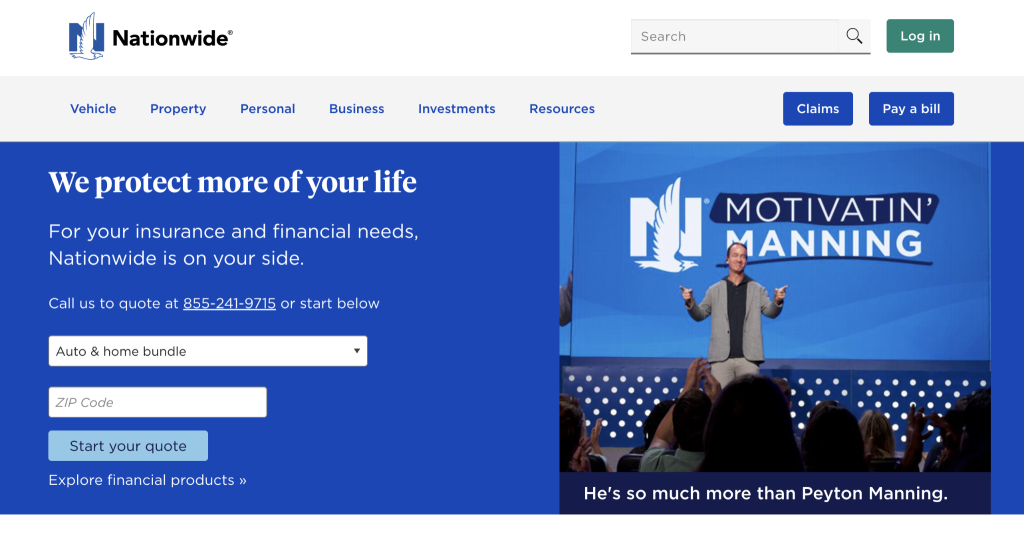Open the Property navigation menu
Screen dimensions: 1024x550
(178, 109)
